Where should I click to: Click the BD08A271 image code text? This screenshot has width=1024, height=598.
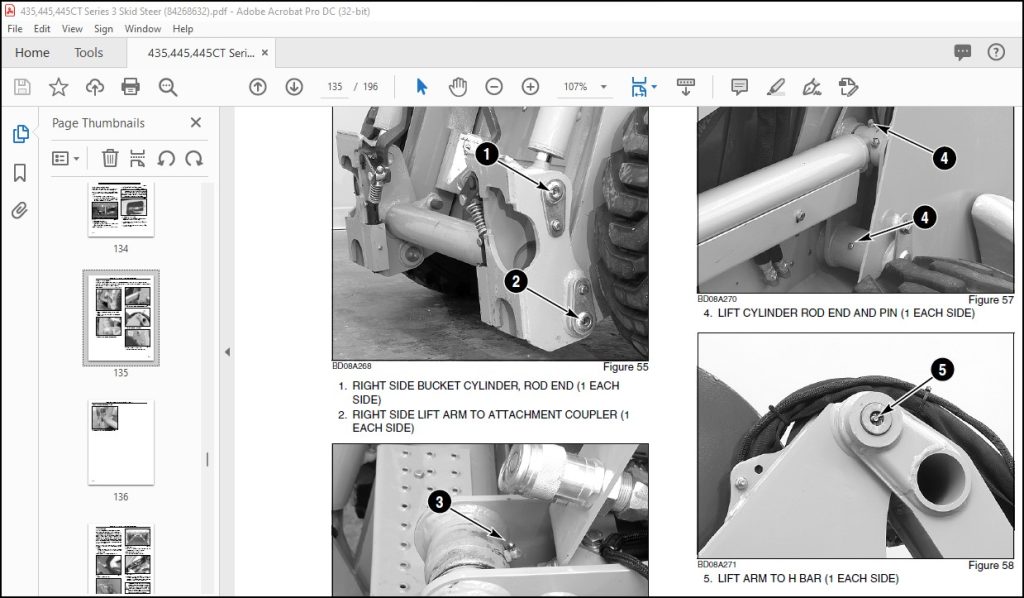tap(717, 565)
